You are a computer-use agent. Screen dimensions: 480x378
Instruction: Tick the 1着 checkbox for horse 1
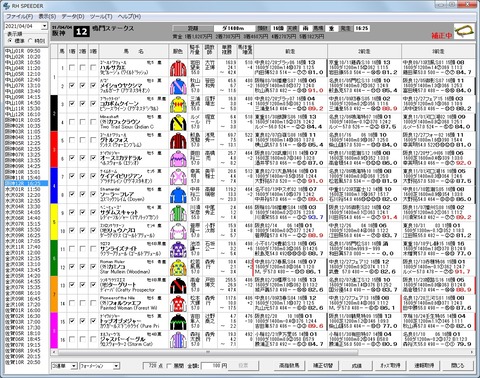point(72,68)
